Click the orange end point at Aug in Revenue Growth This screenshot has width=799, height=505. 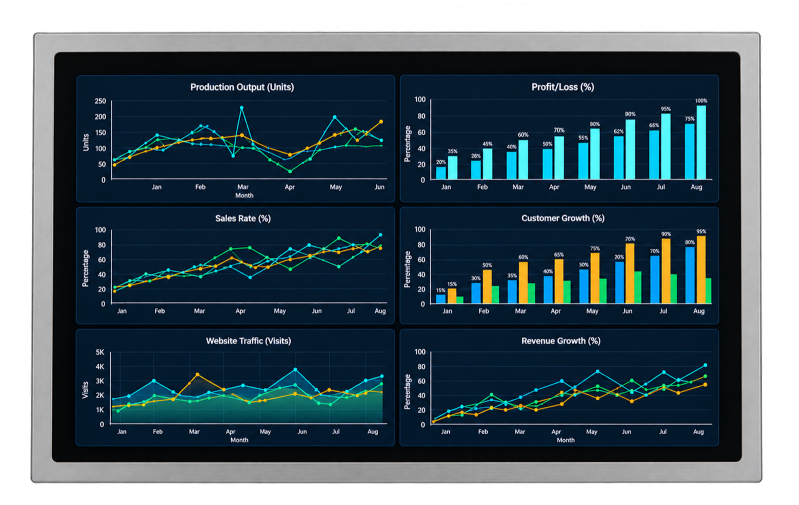point(705,385)
